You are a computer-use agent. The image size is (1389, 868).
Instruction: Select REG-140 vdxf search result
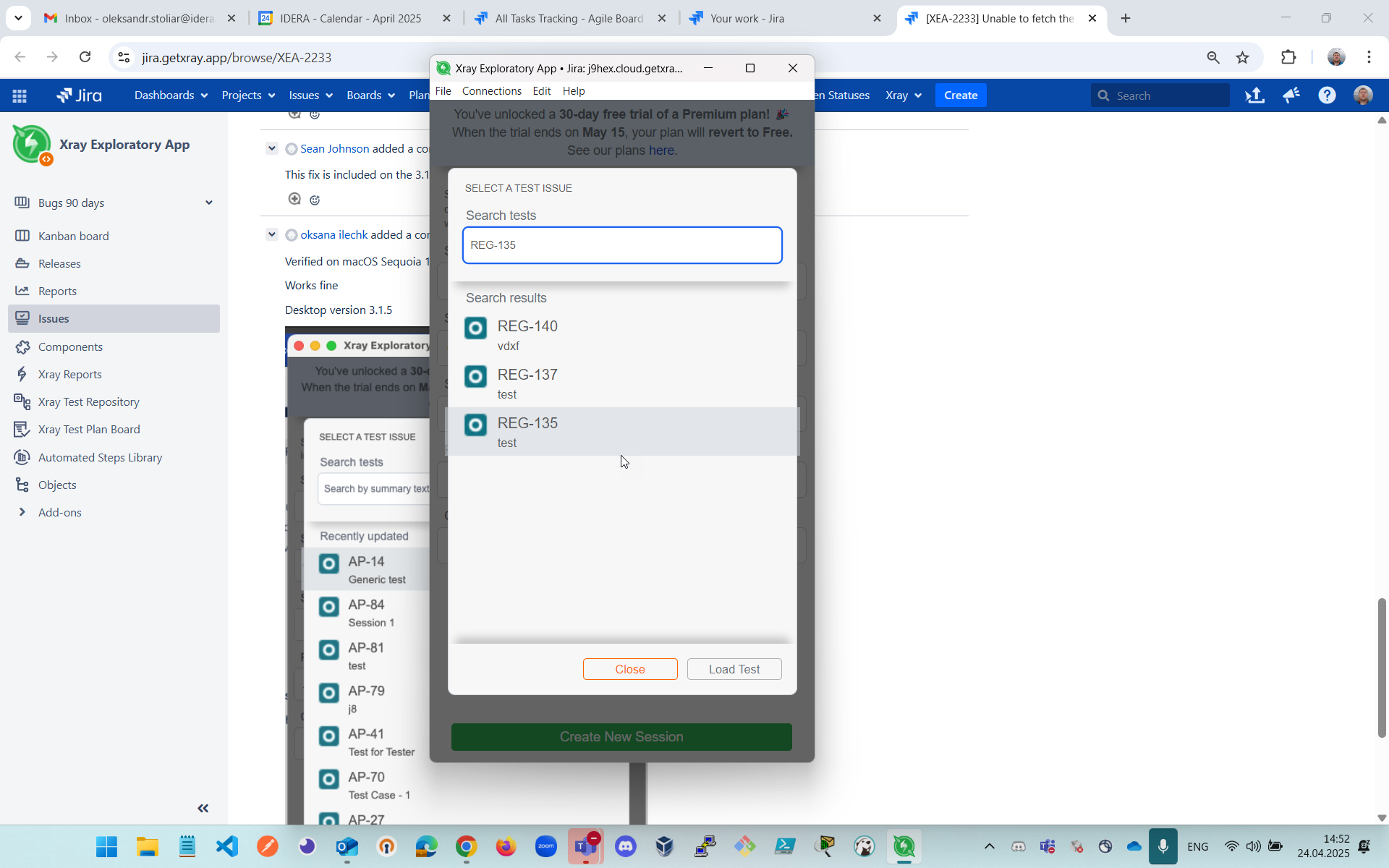tap(622, 335)
